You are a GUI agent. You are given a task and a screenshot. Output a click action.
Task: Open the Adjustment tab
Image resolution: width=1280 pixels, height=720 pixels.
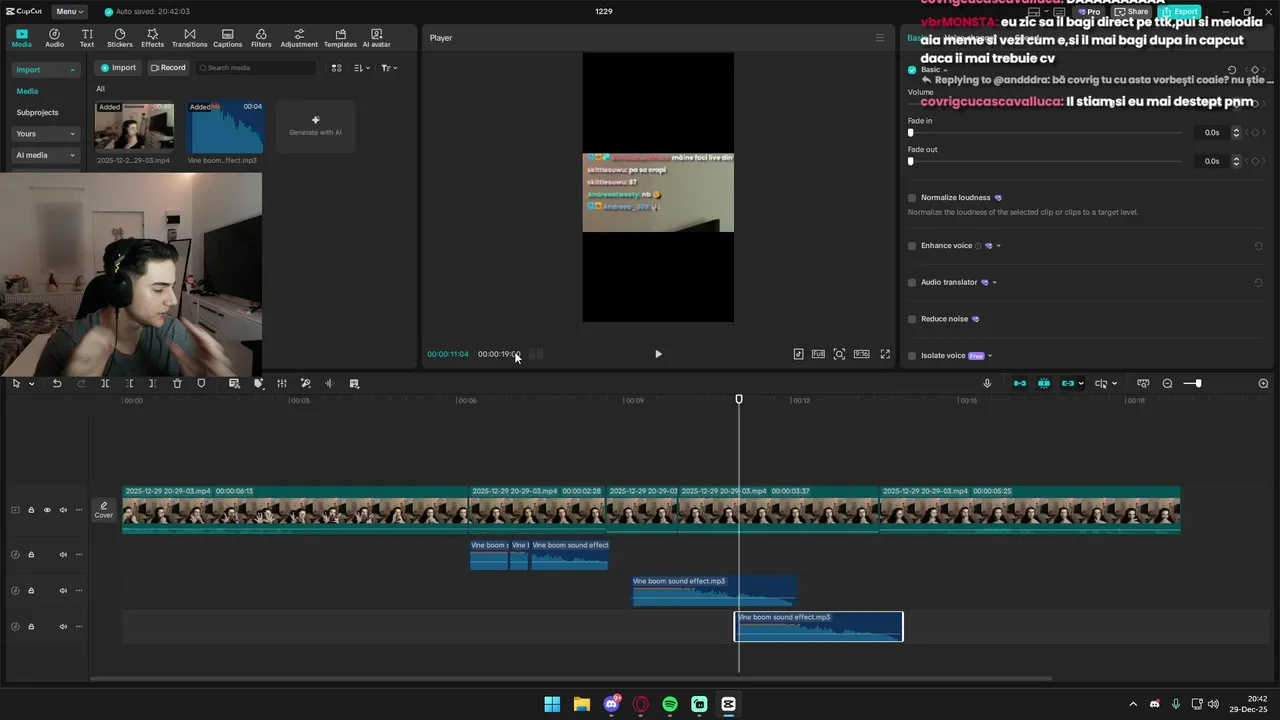coord(299,38)
